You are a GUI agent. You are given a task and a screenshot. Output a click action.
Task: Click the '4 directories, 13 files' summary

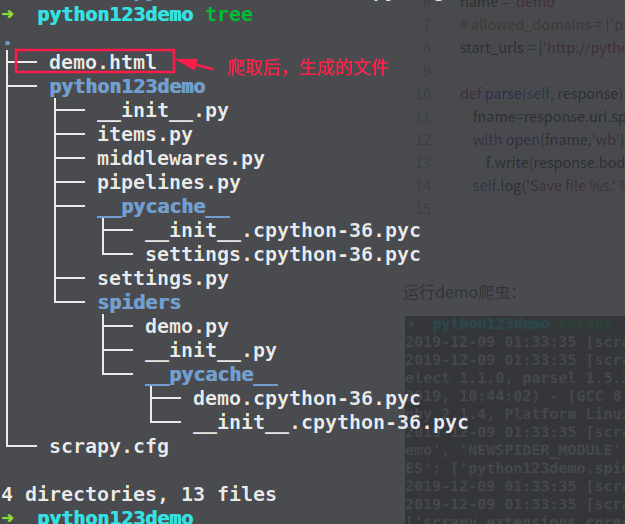click(138, 495)
